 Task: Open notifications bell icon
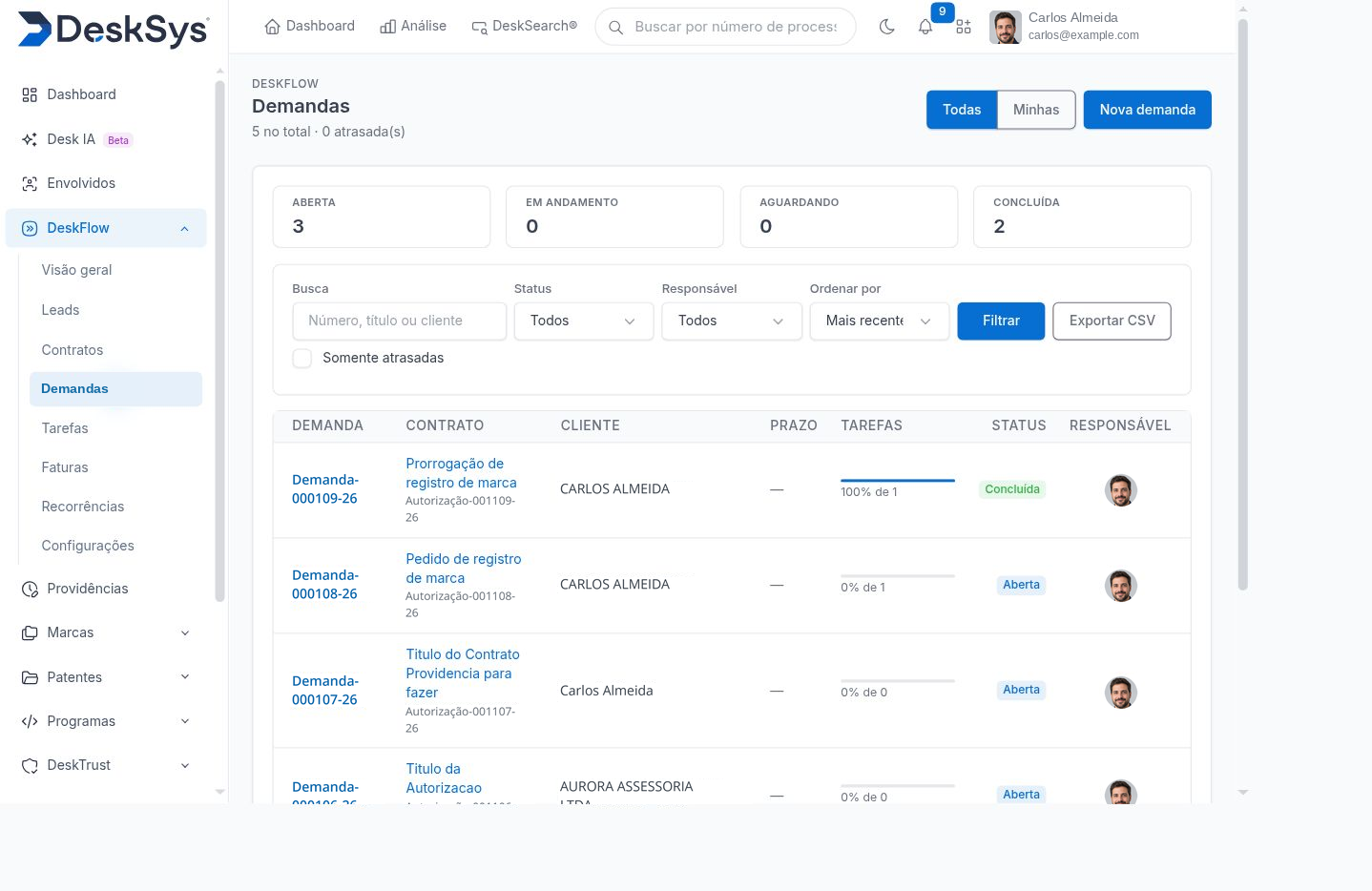click(x=925, y=27)
